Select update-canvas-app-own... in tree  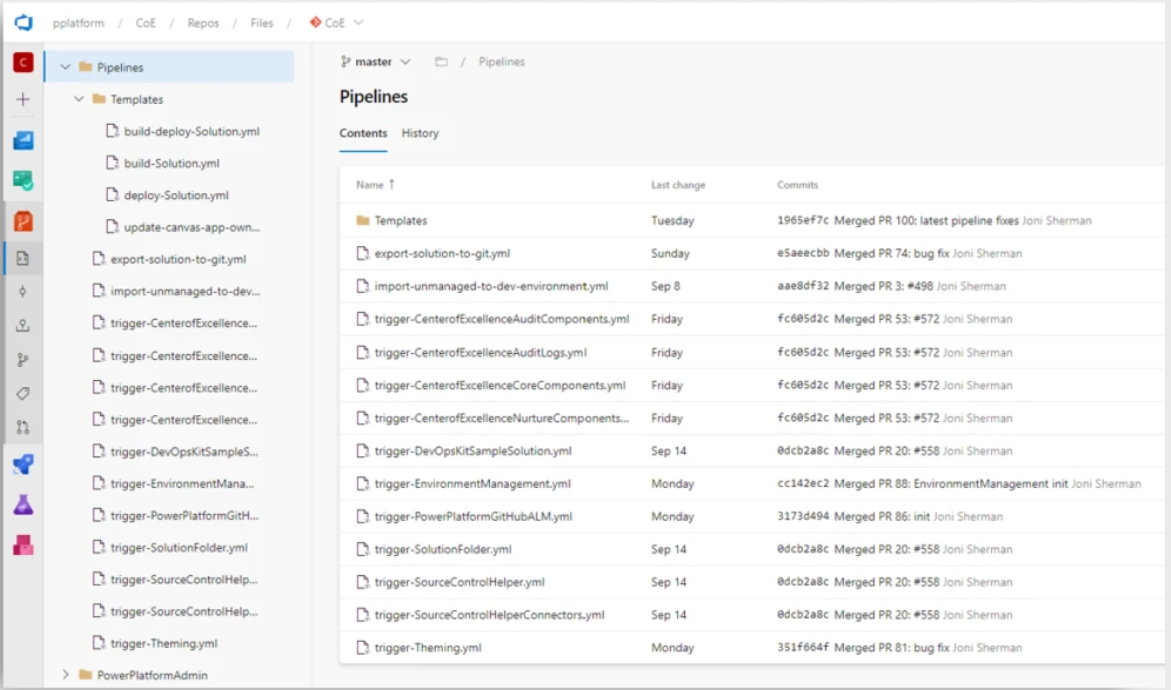coord(192,227)
